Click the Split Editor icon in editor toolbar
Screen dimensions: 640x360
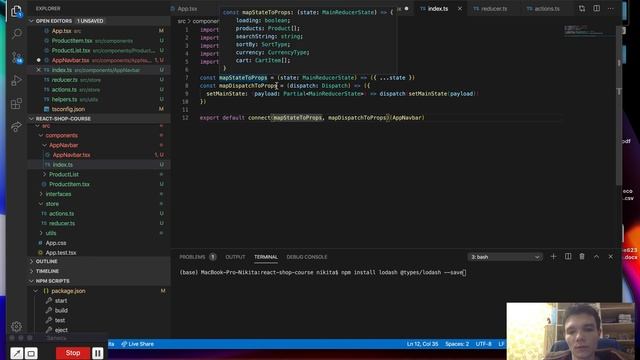coord(596,8)
